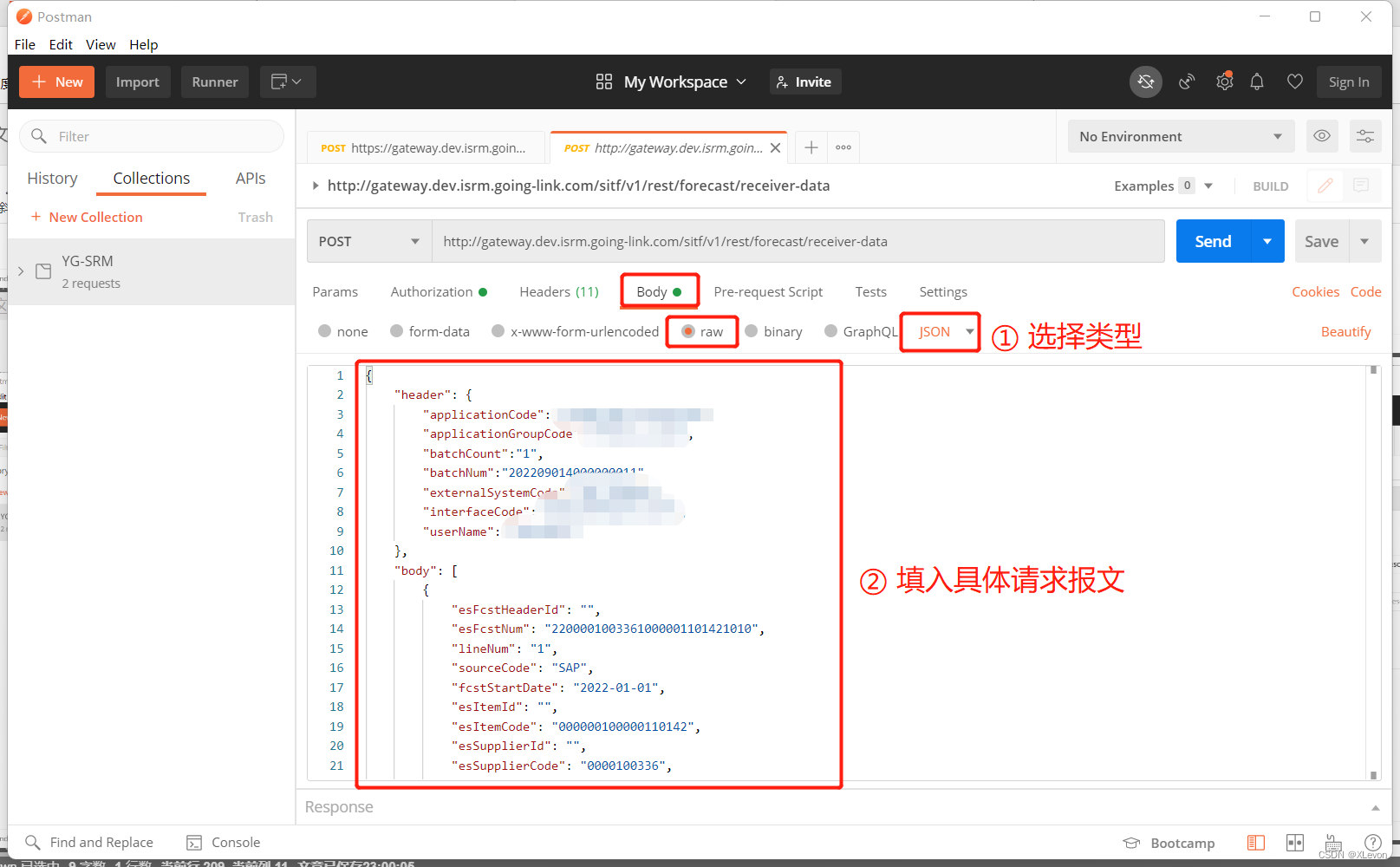This screenshot has height=867, width=1400.
Task: Click the sidebar Filter input
Action: coord(152,136)
